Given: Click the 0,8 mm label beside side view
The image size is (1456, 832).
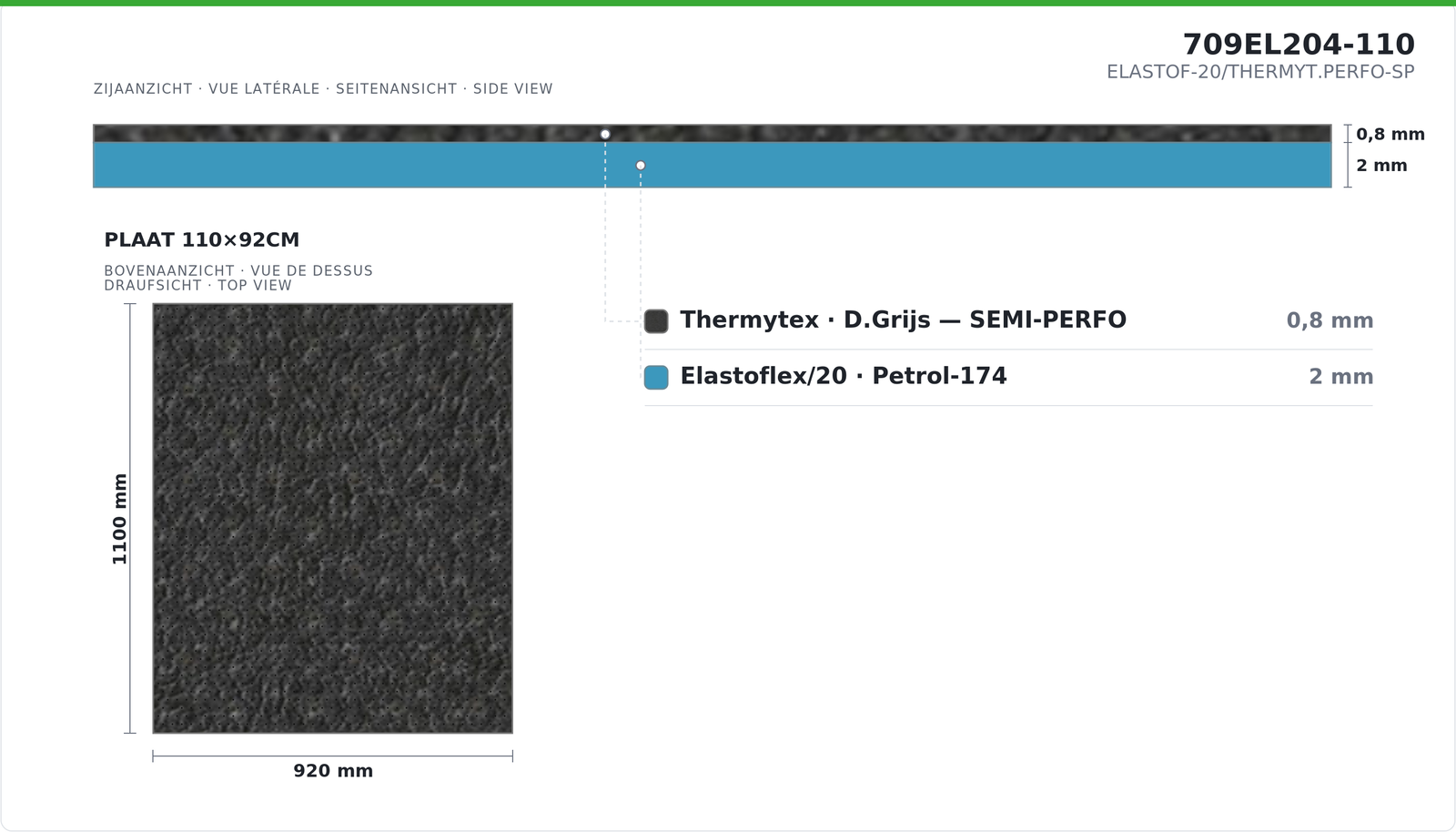Looking at the screenshot, I should (1390, 135).
